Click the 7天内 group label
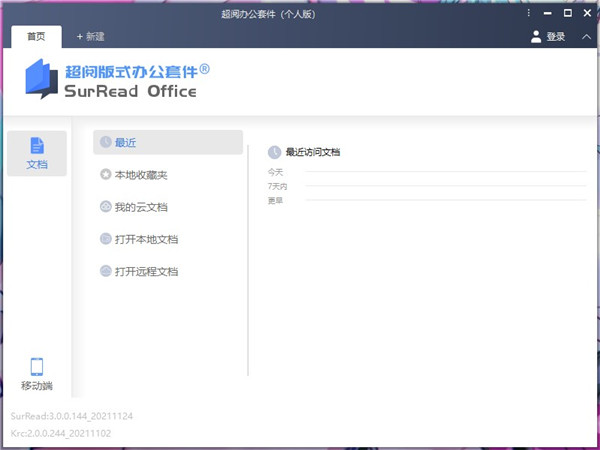The width and height of the screenshot is (600, 450). [277, 186]
